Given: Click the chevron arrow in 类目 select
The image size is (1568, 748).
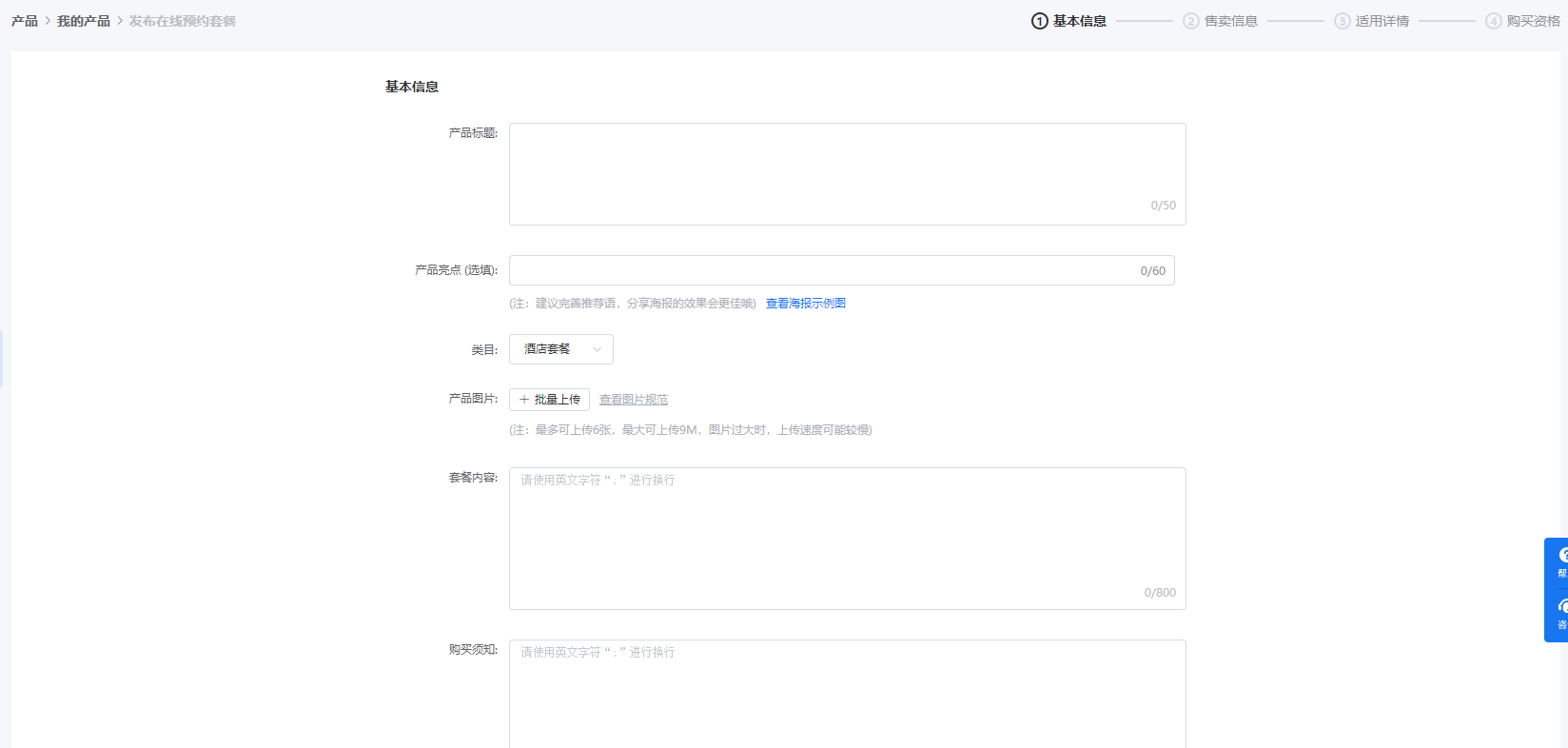Looking at the screenshot, I should [598, 349].
